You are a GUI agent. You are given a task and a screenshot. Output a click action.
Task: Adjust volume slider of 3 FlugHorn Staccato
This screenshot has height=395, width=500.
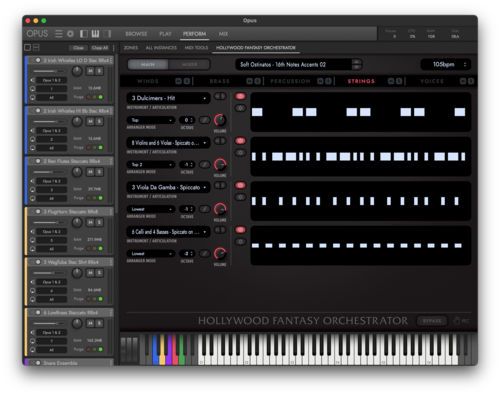coord(49,222)
